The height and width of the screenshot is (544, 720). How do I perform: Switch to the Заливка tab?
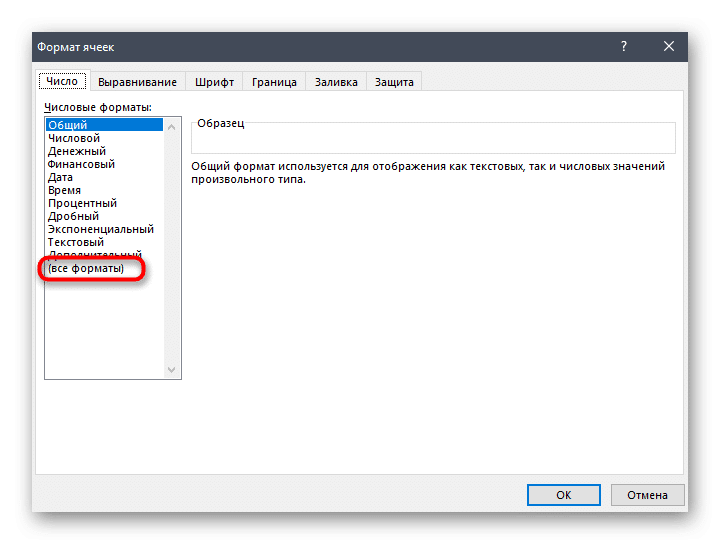pyautogui.click(x=336, y=82)
